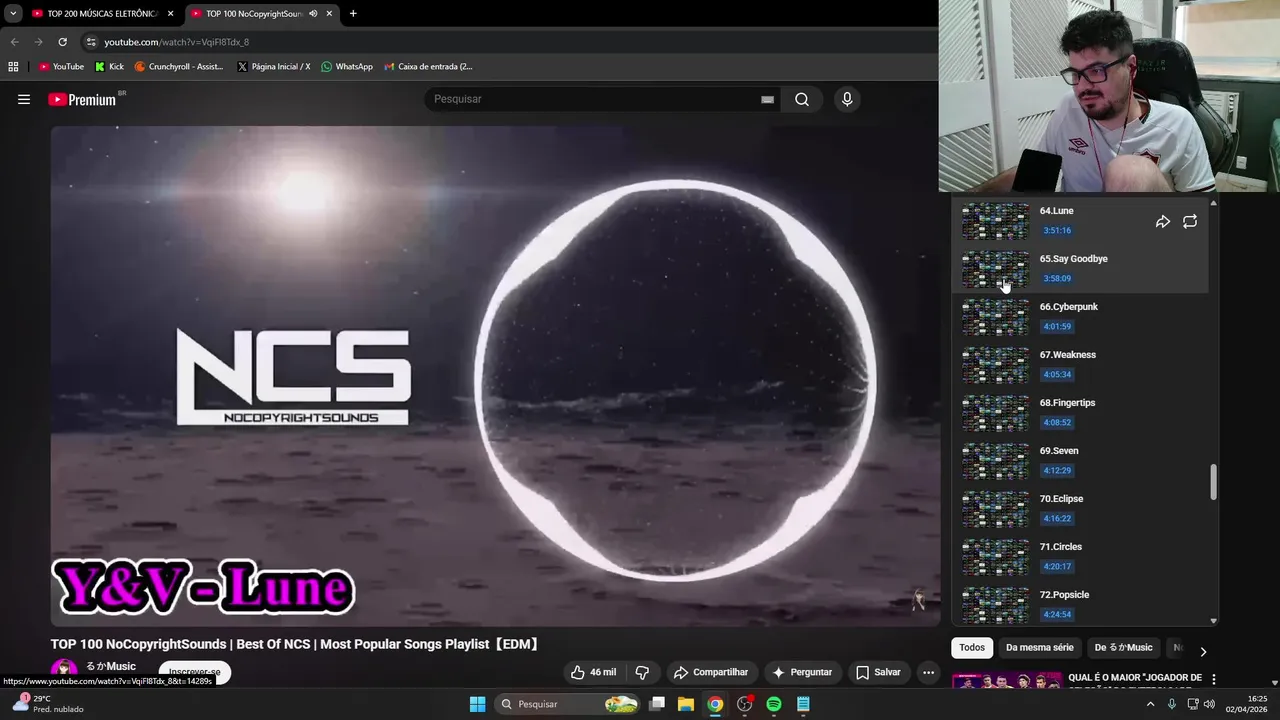The height and width of the screenshot is (720, 1280).
Task: Reload the page
Action: click(x=62, y=42)
